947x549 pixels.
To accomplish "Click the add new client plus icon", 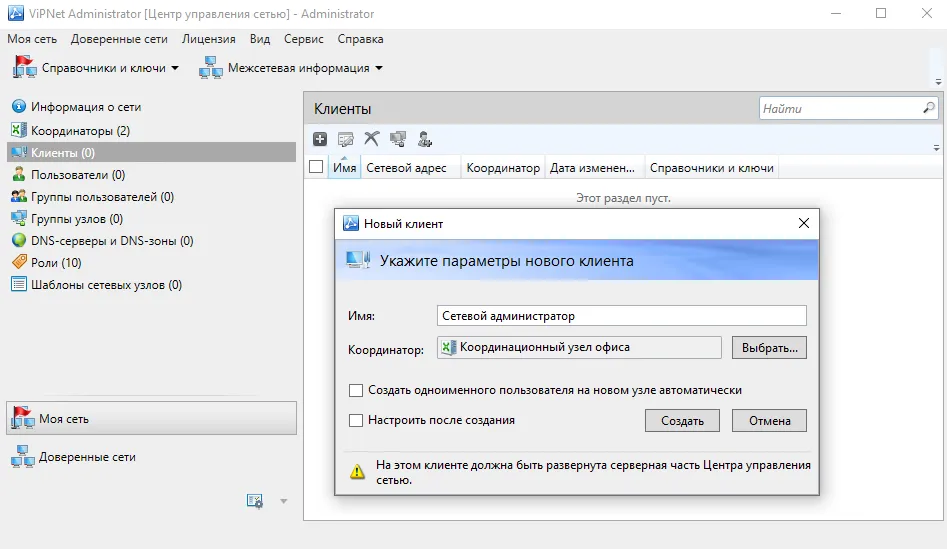I will click(x=320, y=140).
